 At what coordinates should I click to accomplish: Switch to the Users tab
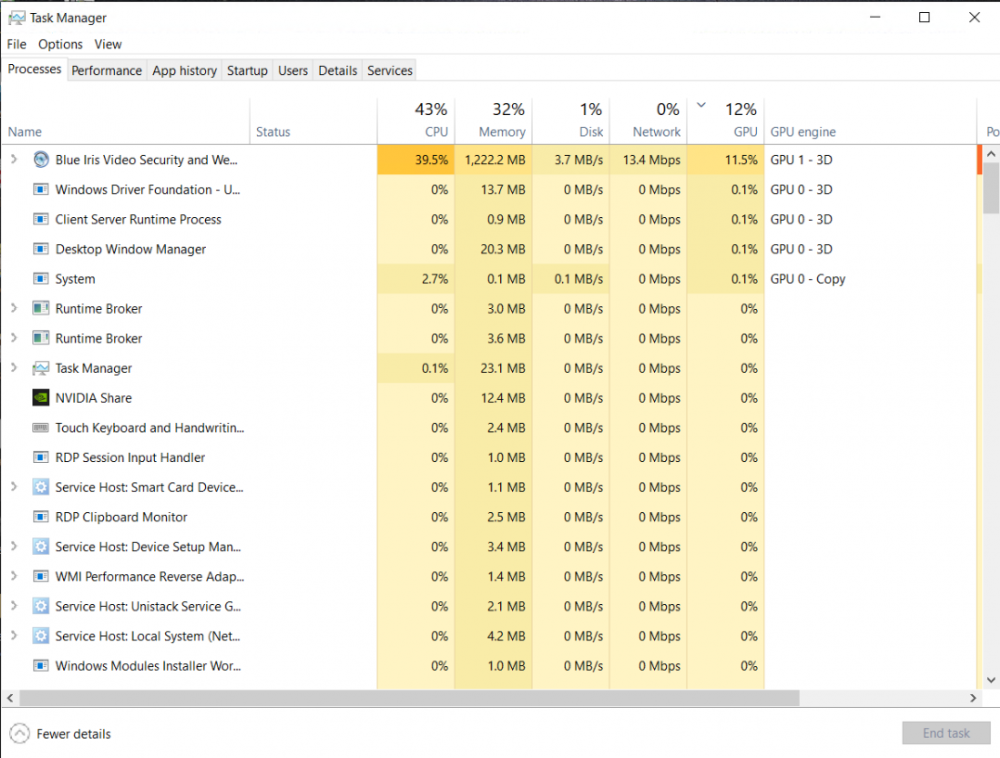(293, 71)
